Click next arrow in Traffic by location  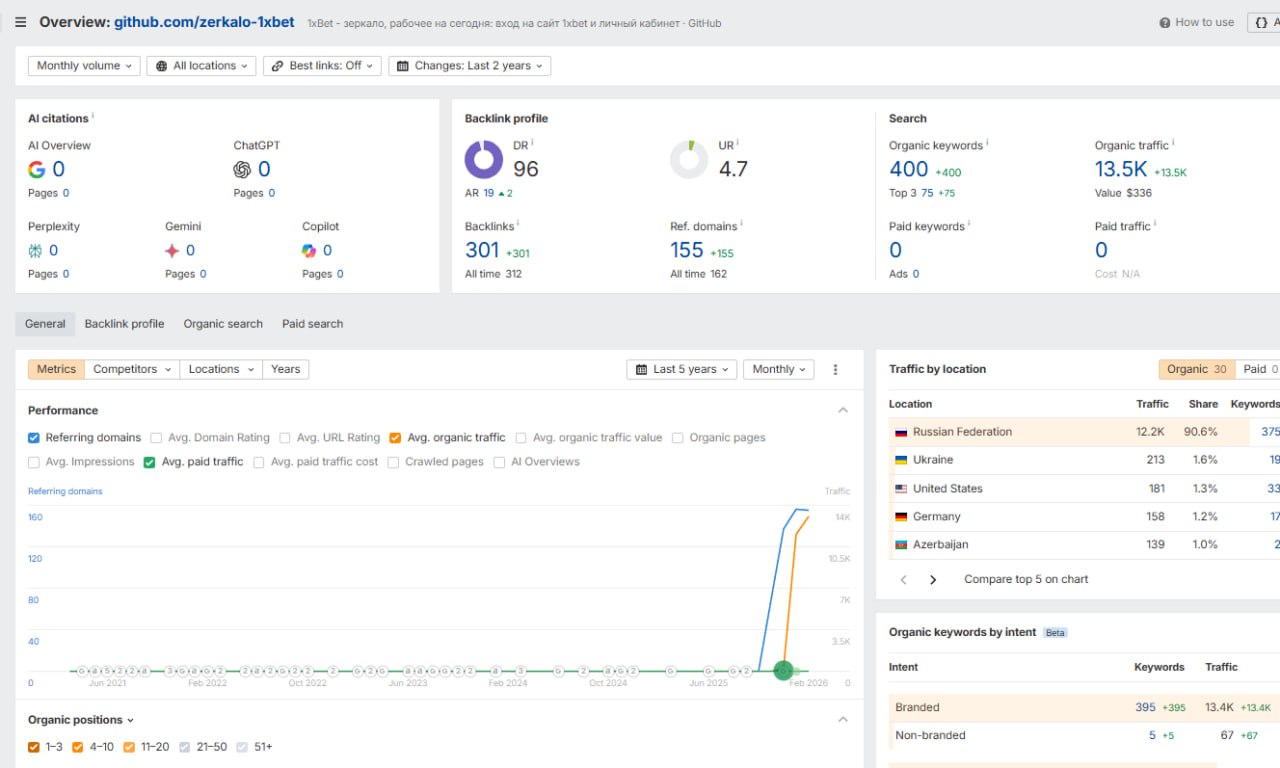pyautogui.click(x=933, y=580)
